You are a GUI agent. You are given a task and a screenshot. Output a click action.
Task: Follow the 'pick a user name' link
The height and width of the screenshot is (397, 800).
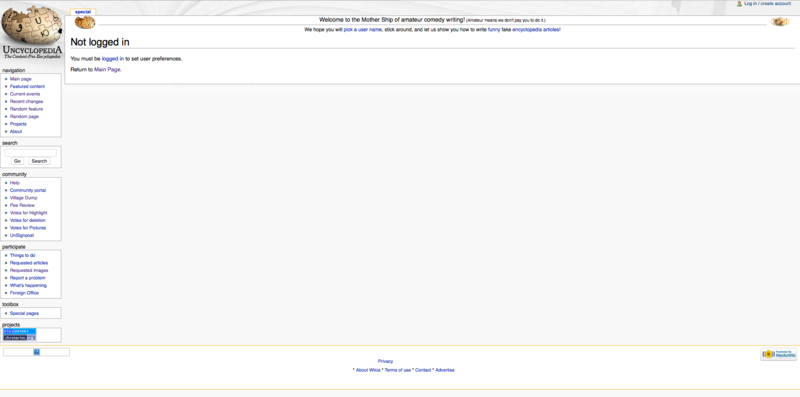click(362, 30)
